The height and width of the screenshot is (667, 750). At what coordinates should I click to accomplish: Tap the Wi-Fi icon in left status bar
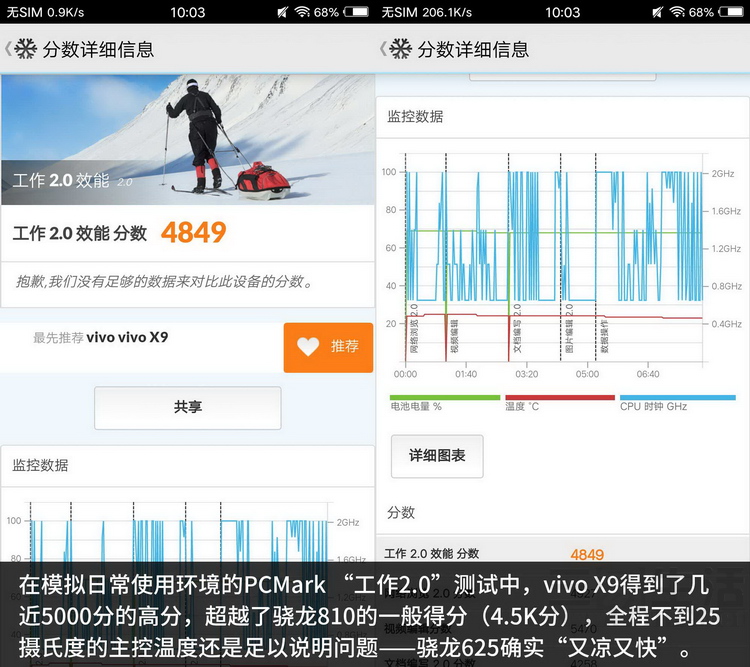click(302, 11)
